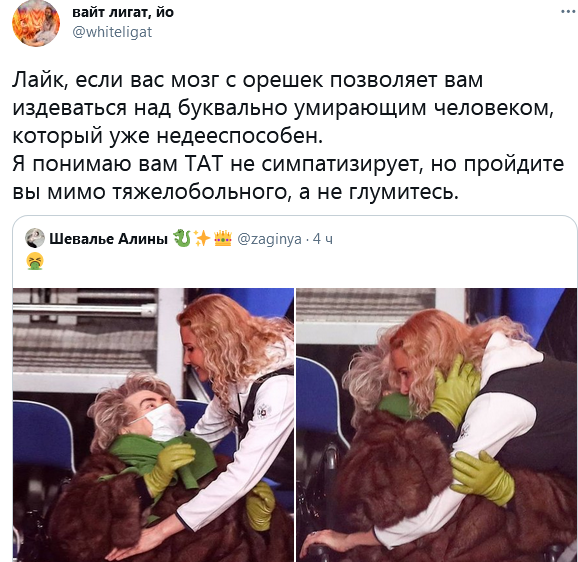Click the green dragon emoji after the name
The width and height of the screenshot is (578, 562).
click(182, 238)
